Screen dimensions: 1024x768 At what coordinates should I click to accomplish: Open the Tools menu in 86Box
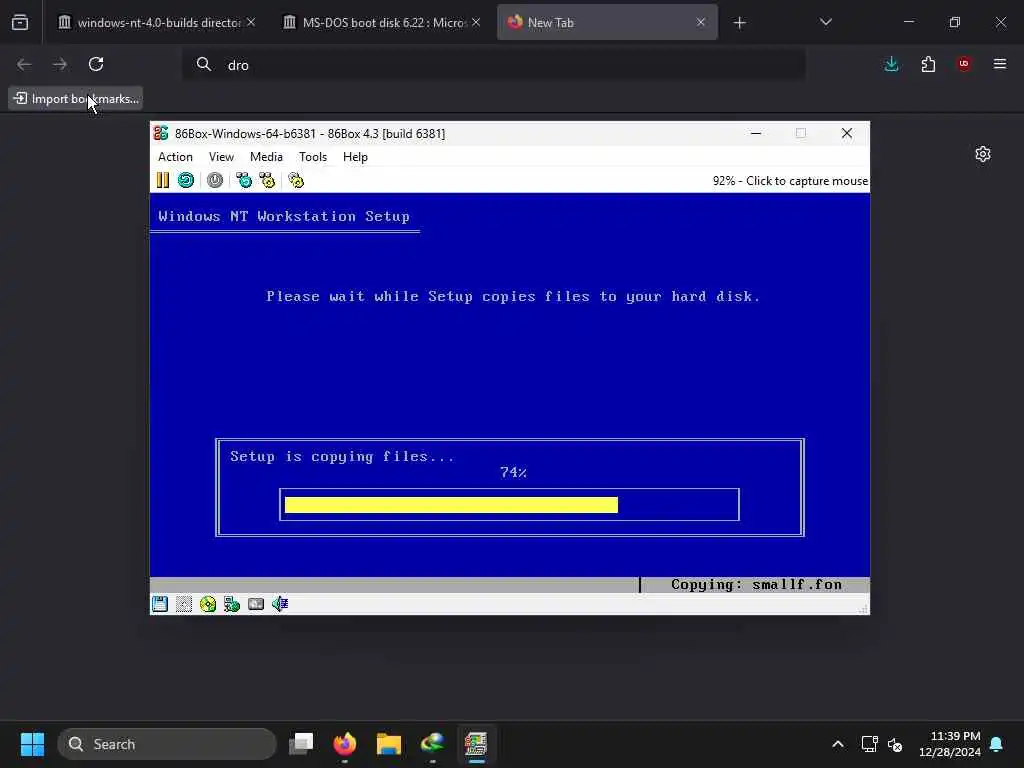point(313,157)
